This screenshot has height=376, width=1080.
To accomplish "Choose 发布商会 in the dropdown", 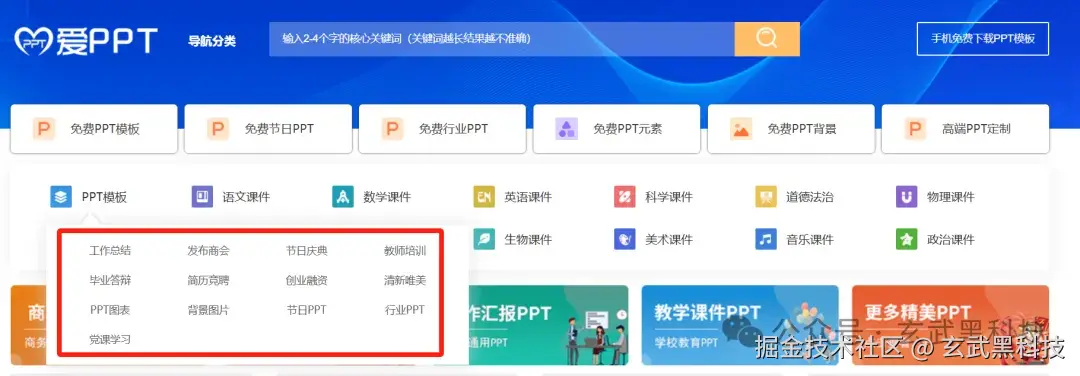I will pyautogui.click(x=209, y=251).
